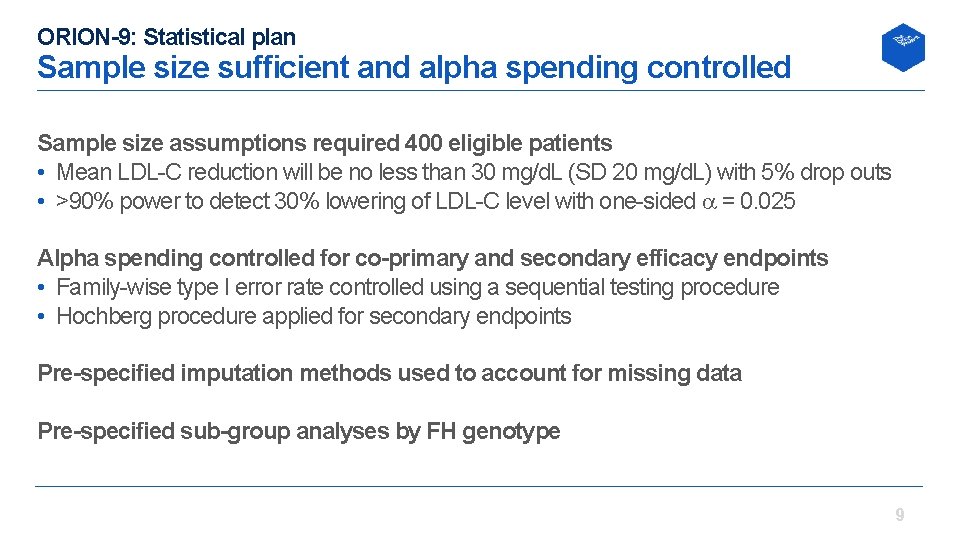Click the 'Alpha spending controlled for co-primary' heading

coord(432,258)
